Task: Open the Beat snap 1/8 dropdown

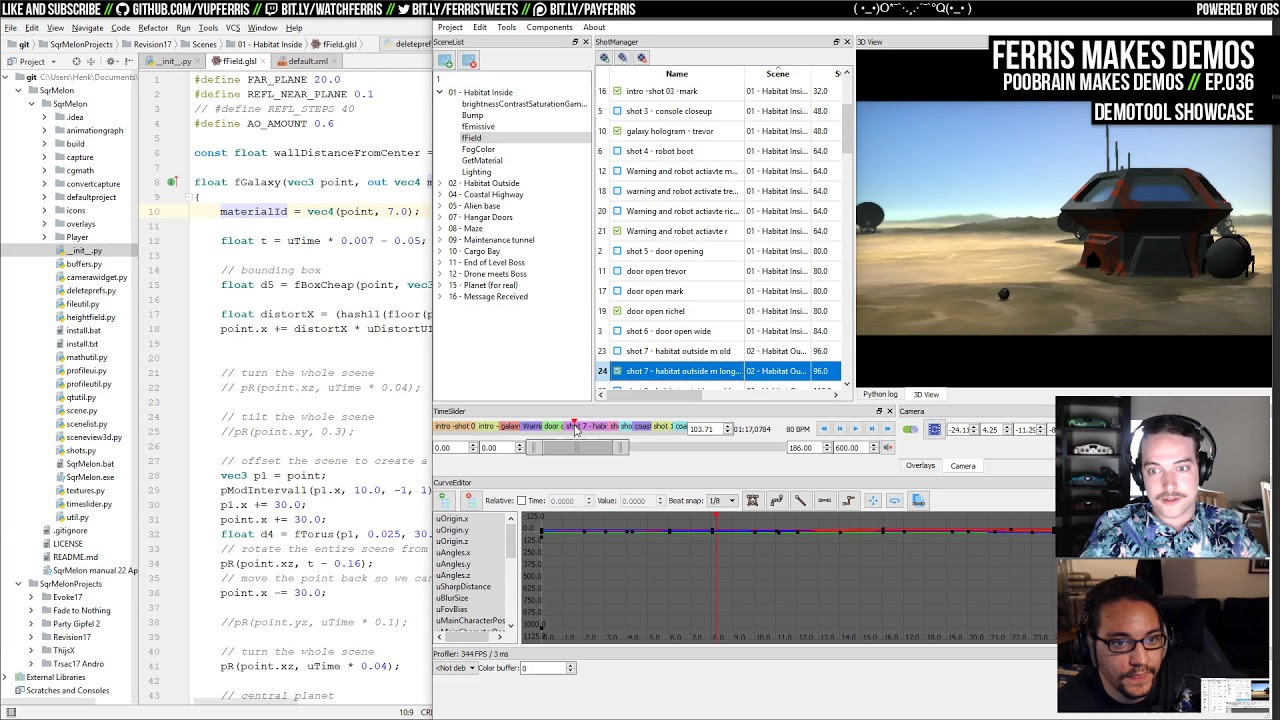Action: [x=722, y=500]
